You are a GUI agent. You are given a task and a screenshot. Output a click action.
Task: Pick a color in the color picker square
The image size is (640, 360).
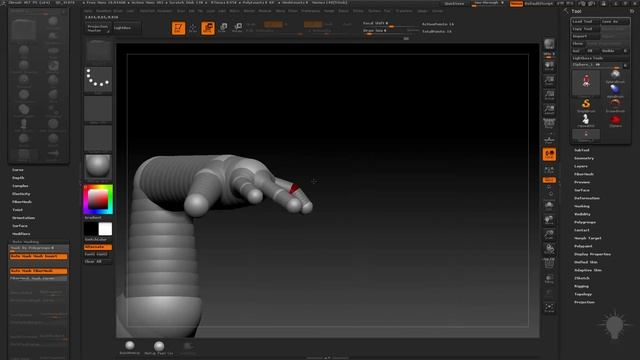click(x=98, y=200)
